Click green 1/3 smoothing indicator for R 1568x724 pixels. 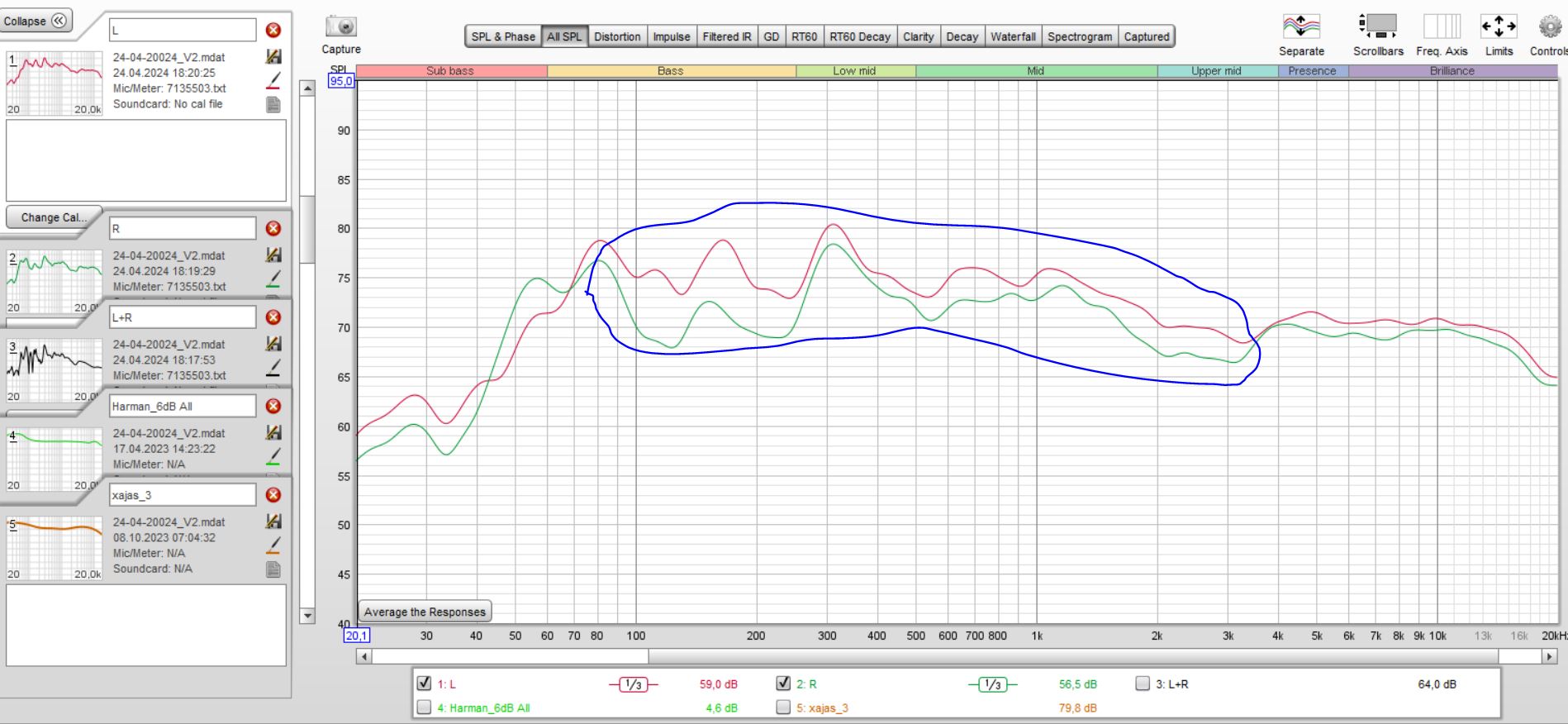992,684
